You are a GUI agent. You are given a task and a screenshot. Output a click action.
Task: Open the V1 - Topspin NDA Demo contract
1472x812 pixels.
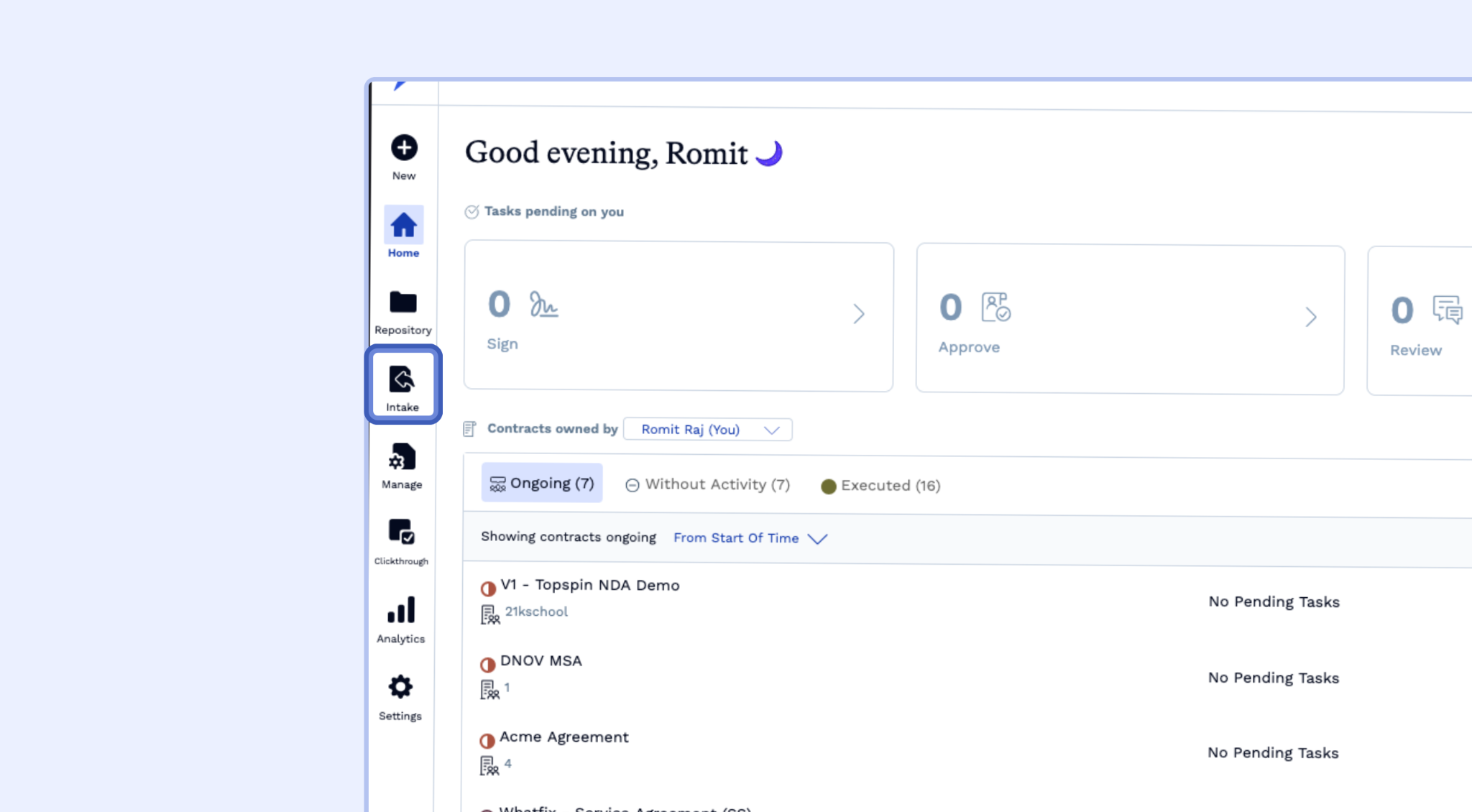click(x=589, y=586)
